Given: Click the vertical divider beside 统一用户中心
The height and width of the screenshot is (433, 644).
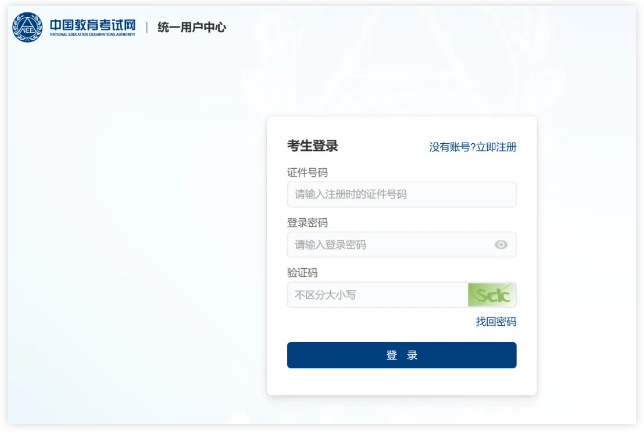Looking at the screenshot, I should (x=147, y=27).
